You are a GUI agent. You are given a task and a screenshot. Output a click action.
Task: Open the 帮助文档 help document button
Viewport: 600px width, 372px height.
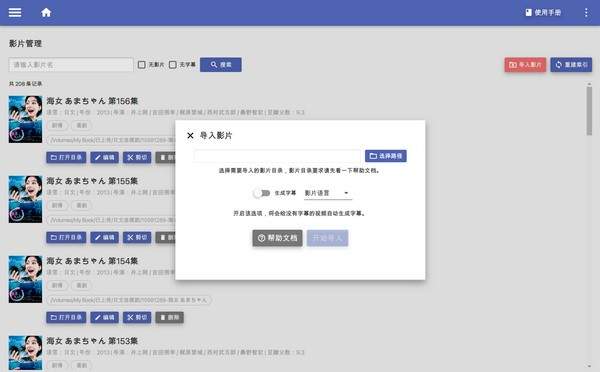click(277, 238)
